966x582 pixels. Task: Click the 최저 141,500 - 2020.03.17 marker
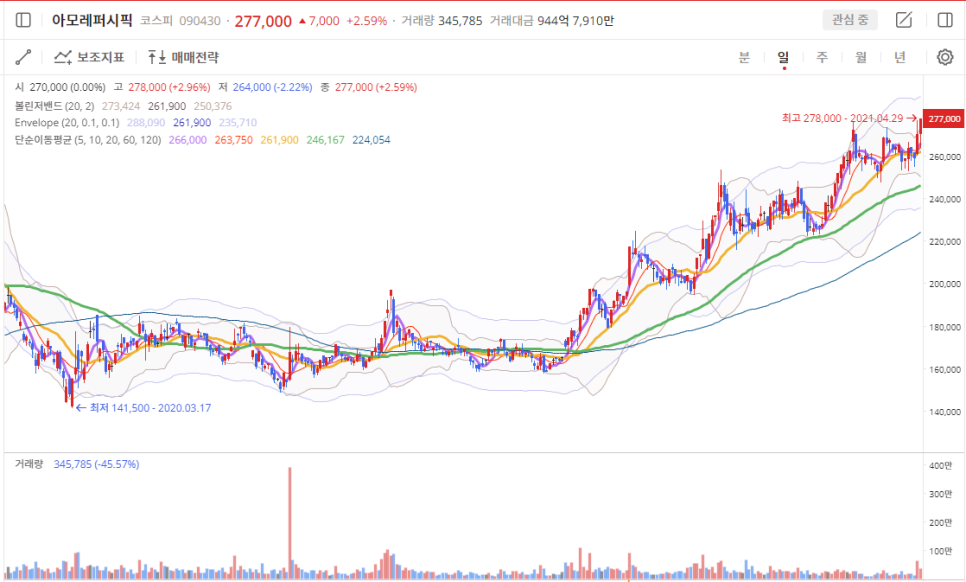click(143, 408)
